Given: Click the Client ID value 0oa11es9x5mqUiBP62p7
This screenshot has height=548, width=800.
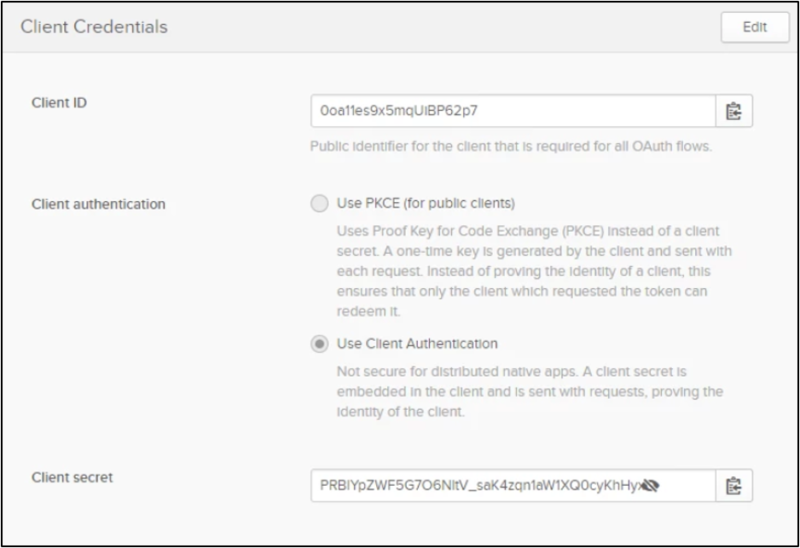Looking at the screenshot, I should (398, 111).
